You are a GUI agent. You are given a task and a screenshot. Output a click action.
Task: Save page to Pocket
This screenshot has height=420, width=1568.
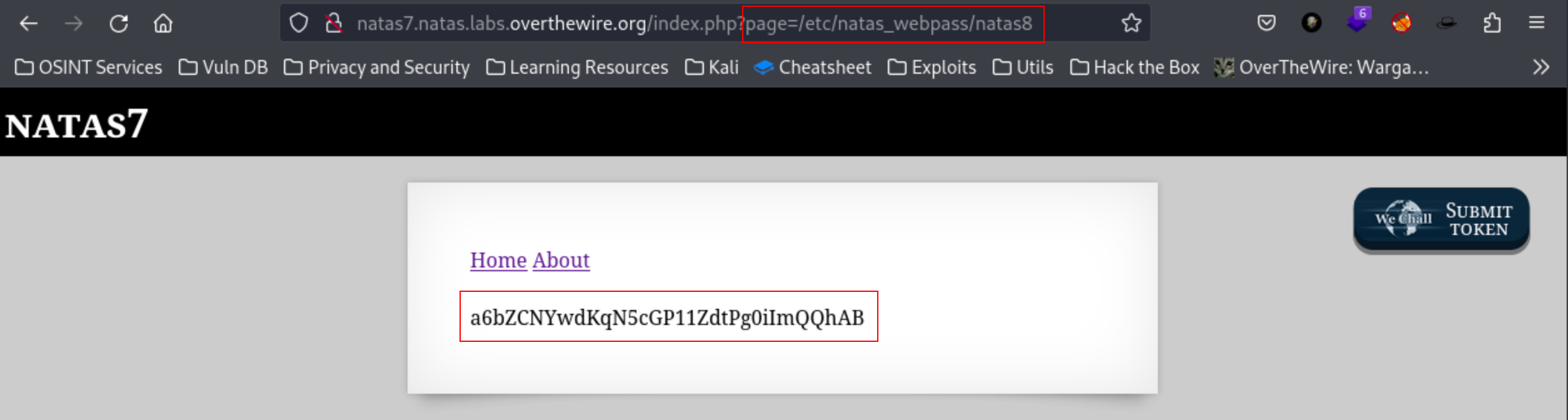1266,24
